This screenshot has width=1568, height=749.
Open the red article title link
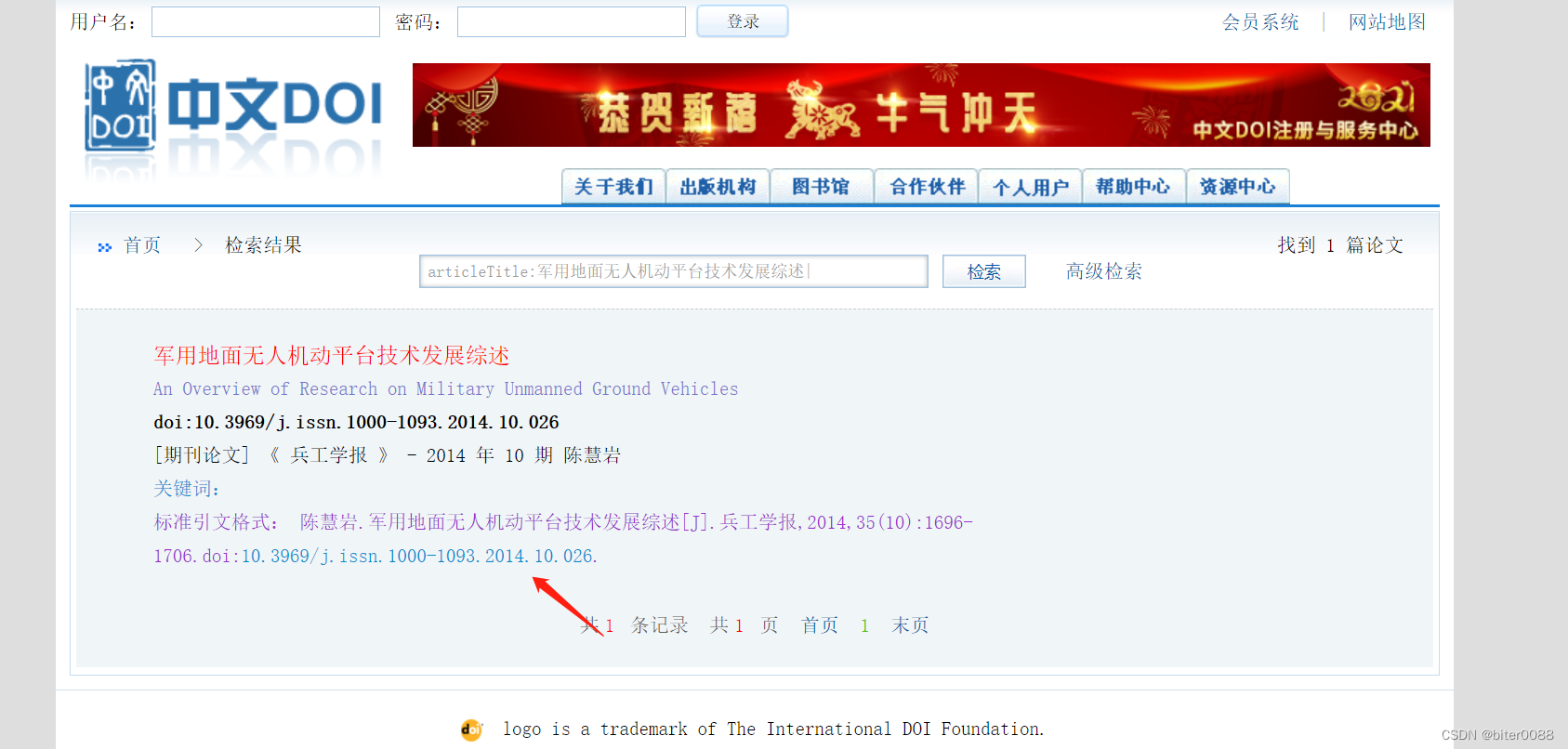[x=332, y=356]
